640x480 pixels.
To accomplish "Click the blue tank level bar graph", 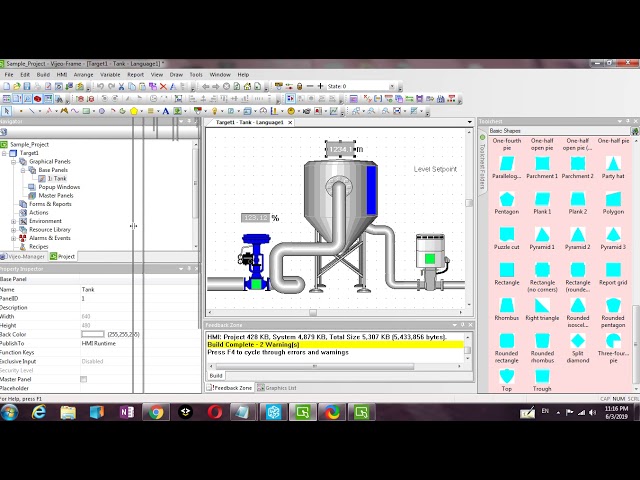I will point(371,190).
